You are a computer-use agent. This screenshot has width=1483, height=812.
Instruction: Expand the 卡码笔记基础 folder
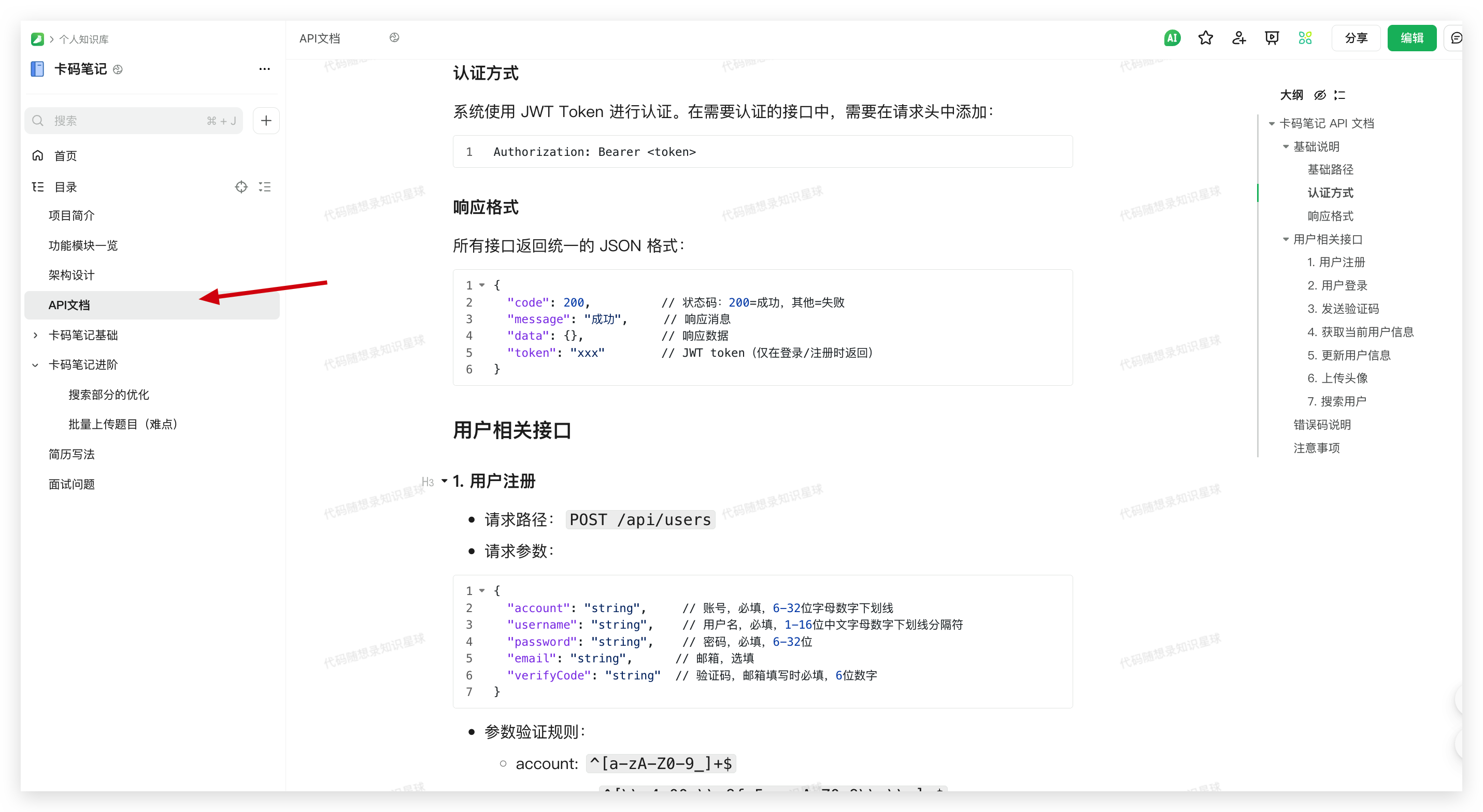click(x=36, y=335)
